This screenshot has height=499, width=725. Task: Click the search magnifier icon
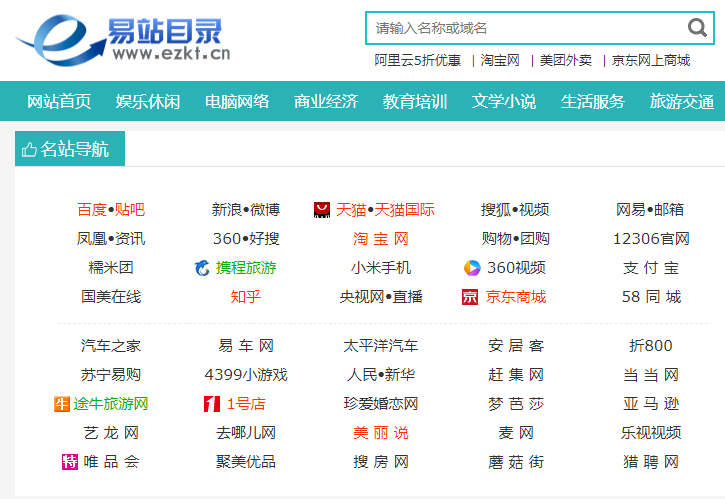[697, 28]
